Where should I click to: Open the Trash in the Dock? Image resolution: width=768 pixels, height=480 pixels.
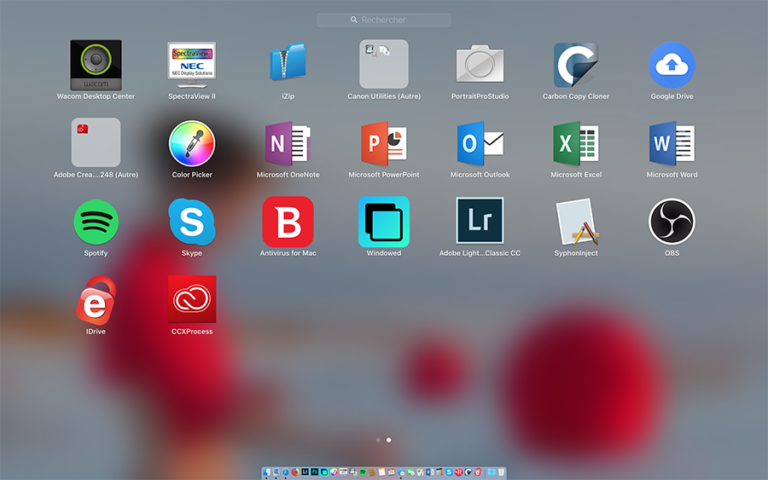pos(501,472)
